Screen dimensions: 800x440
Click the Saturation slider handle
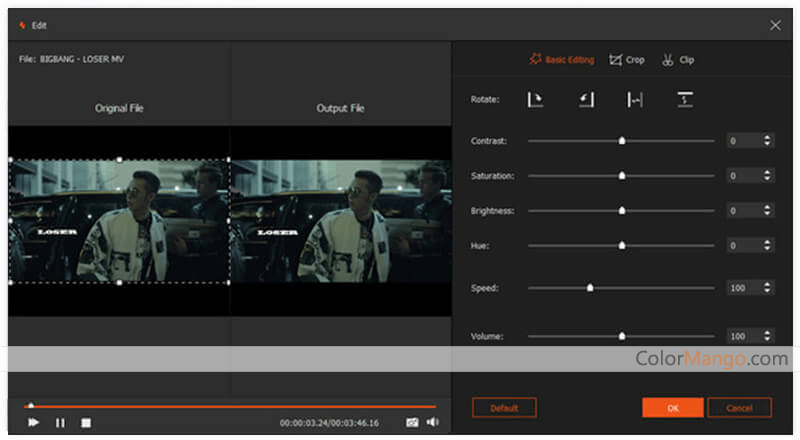tap(621, 176)
